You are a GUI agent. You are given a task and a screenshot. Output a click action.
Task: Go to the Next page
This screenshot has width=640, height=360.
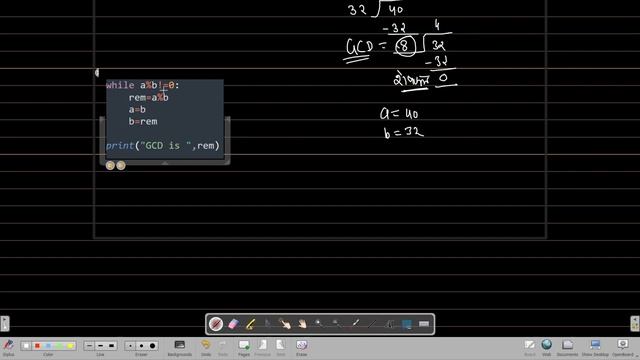tap(281, 348)
